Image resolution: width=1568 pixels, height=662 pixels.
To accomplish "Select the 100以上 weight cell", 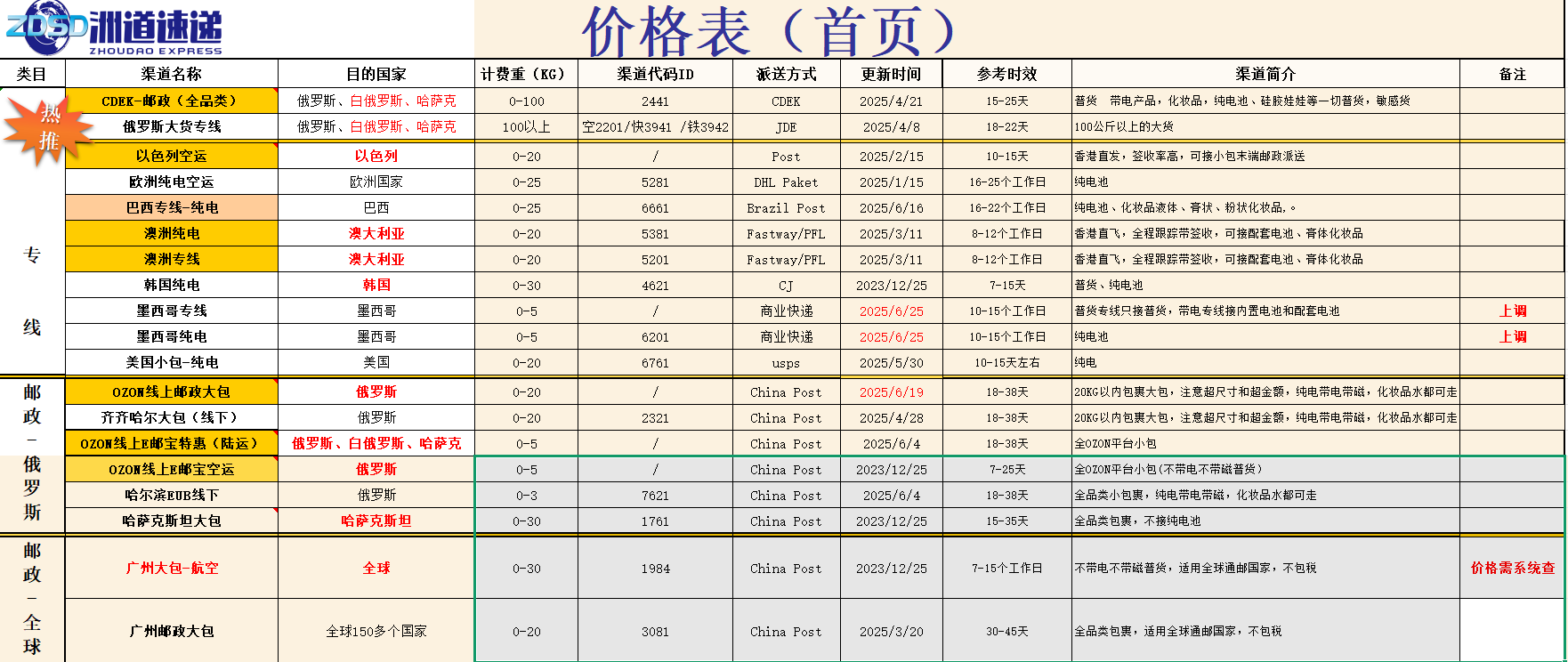I will [527, 127].
